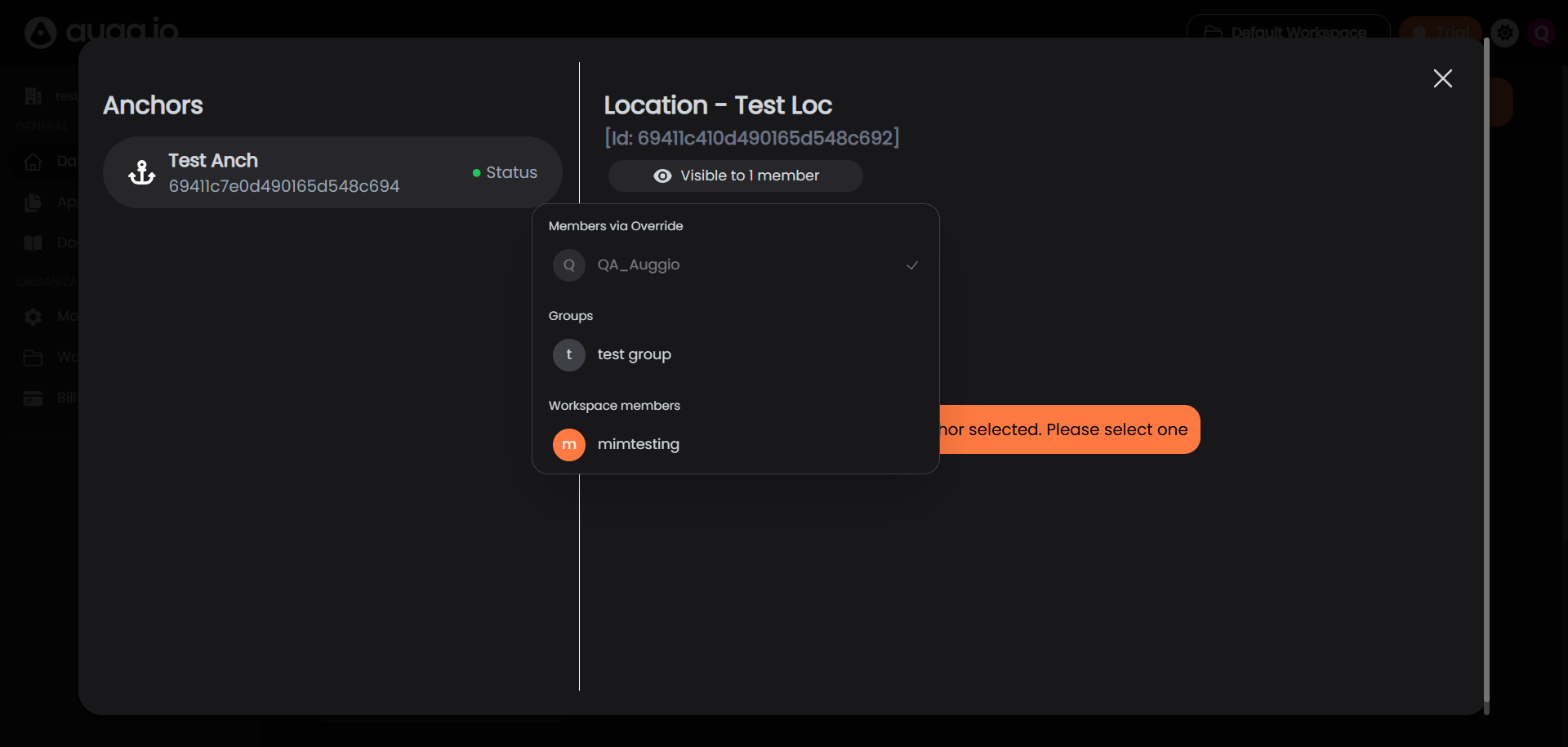Image resolution: width=1568 pixels, height=747 pixels.
Task: Open the Visible to 1 member dropdown
Action: [735, 176]
